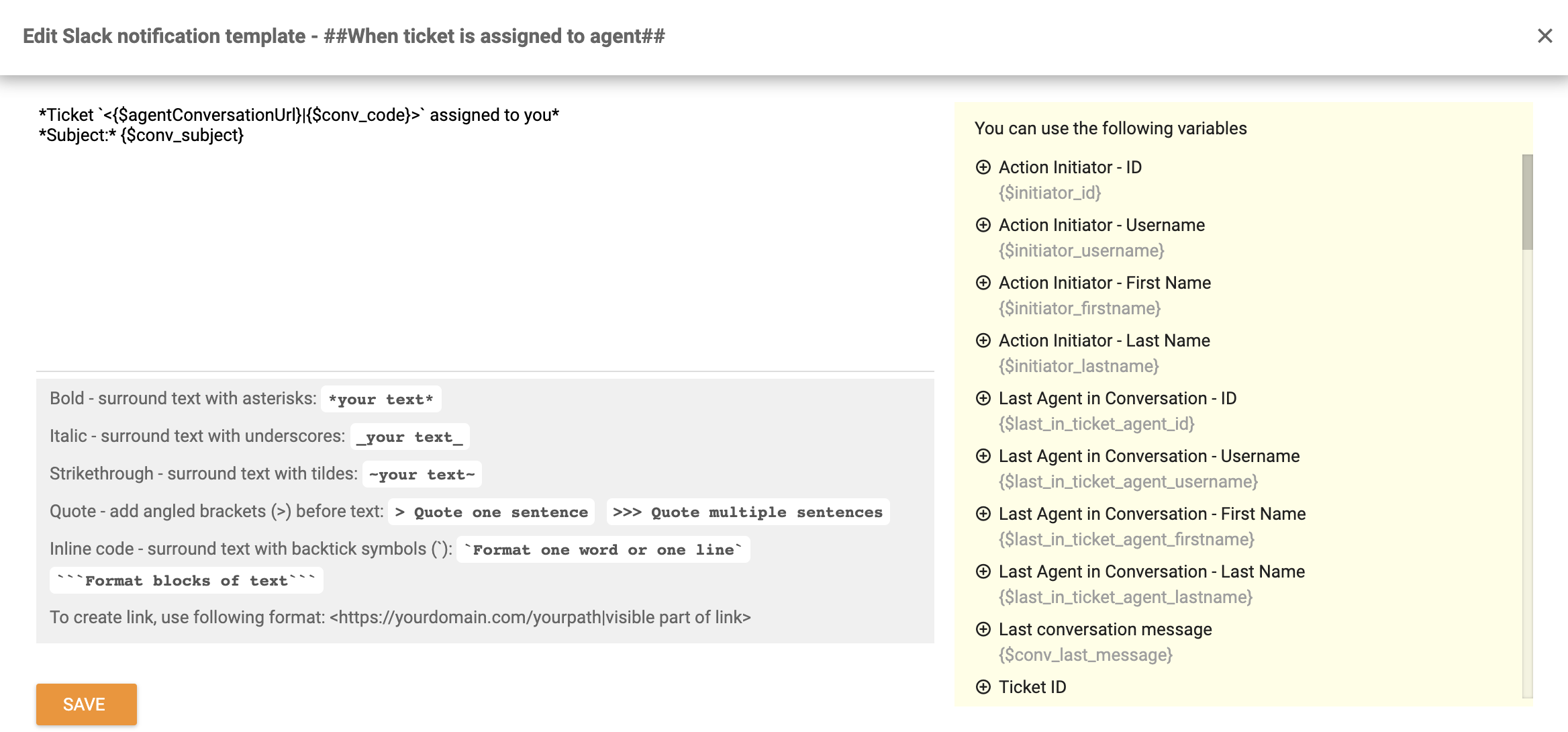Add Last Agent in Conversation - Username icon

click(983, 456)
